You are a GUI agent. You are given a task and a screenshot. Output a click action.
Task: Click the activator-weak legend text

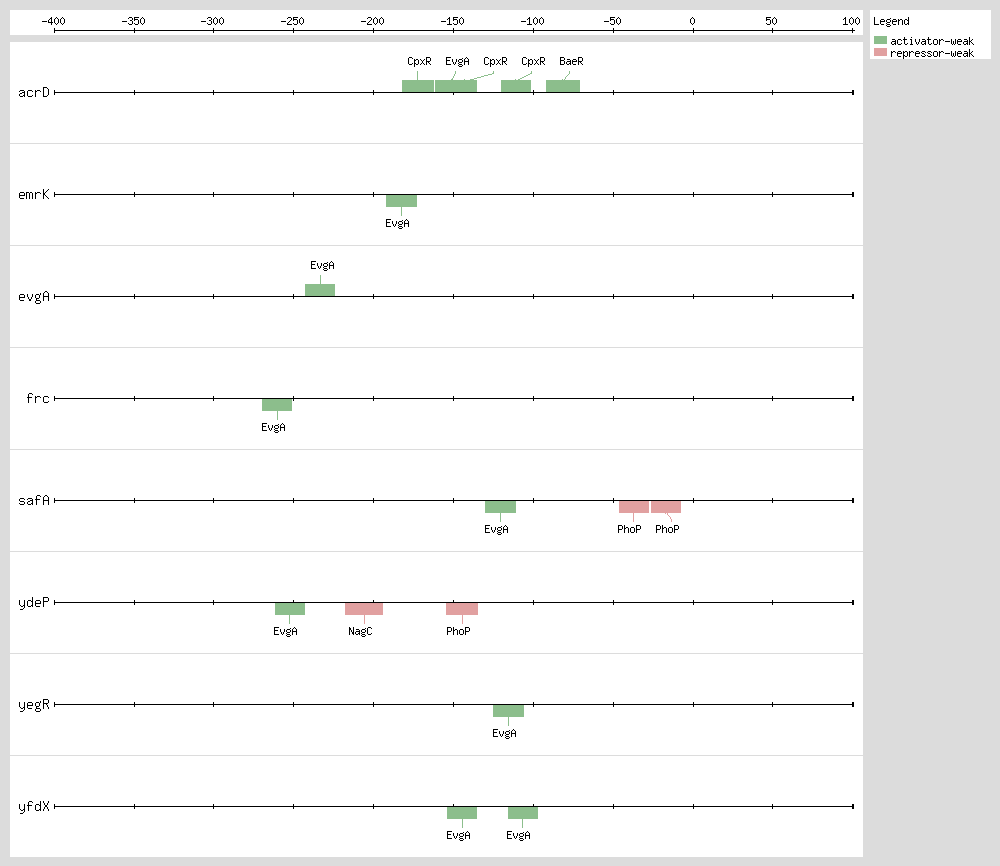[932, 41]
